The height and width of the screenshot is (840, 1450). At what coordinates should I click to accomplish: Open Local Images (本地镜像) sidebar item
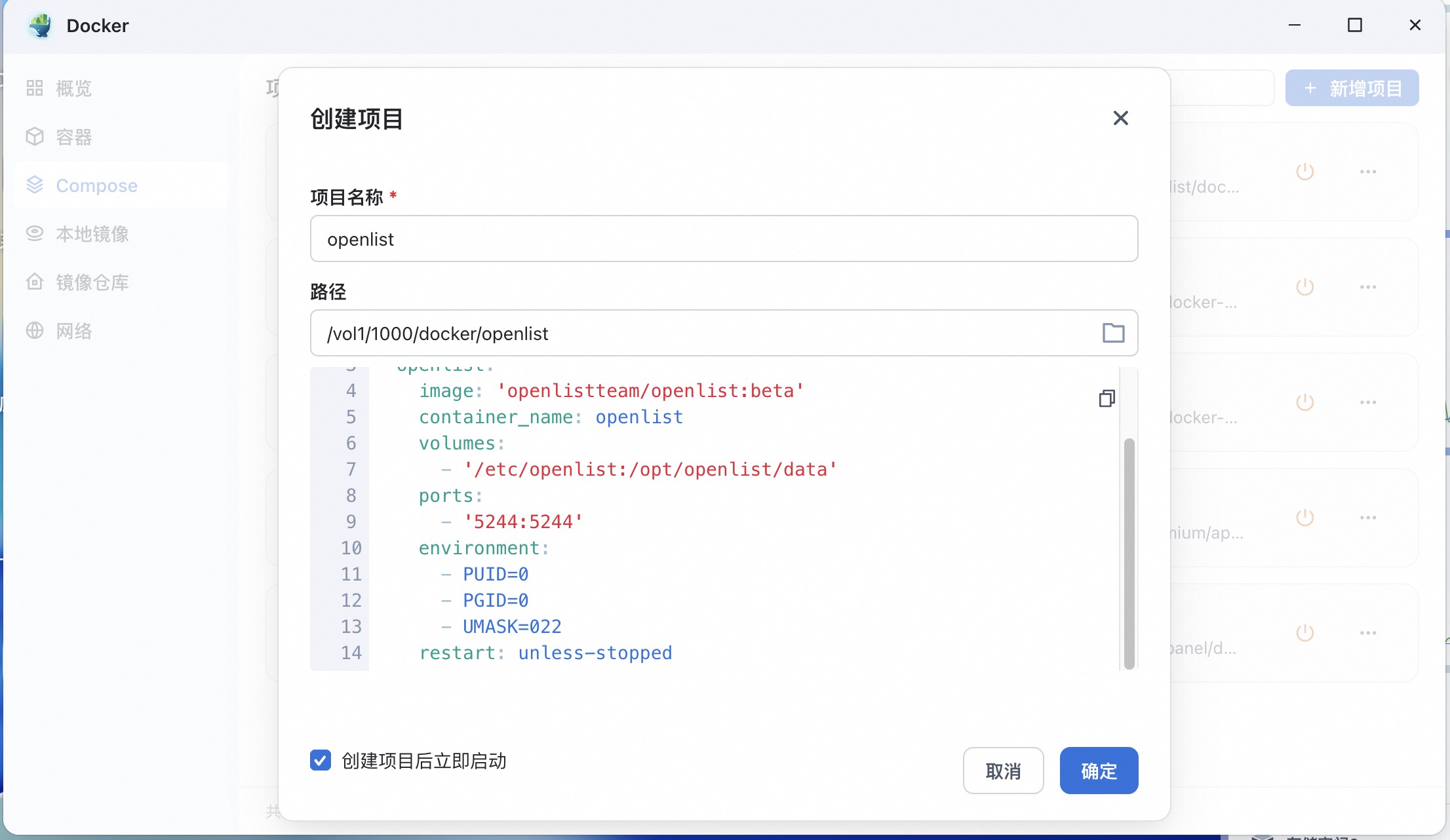(92, 234)
